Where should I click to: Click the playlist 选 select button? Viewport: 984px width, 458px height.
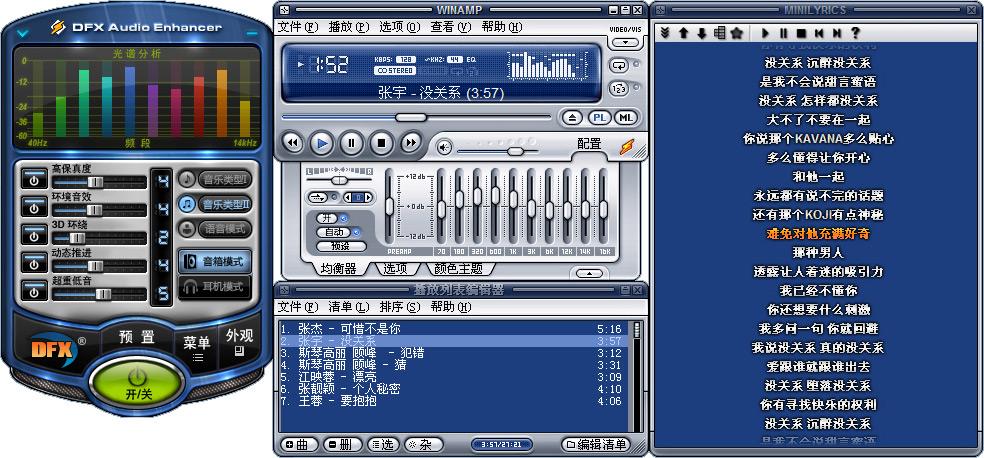click(383, 445)
